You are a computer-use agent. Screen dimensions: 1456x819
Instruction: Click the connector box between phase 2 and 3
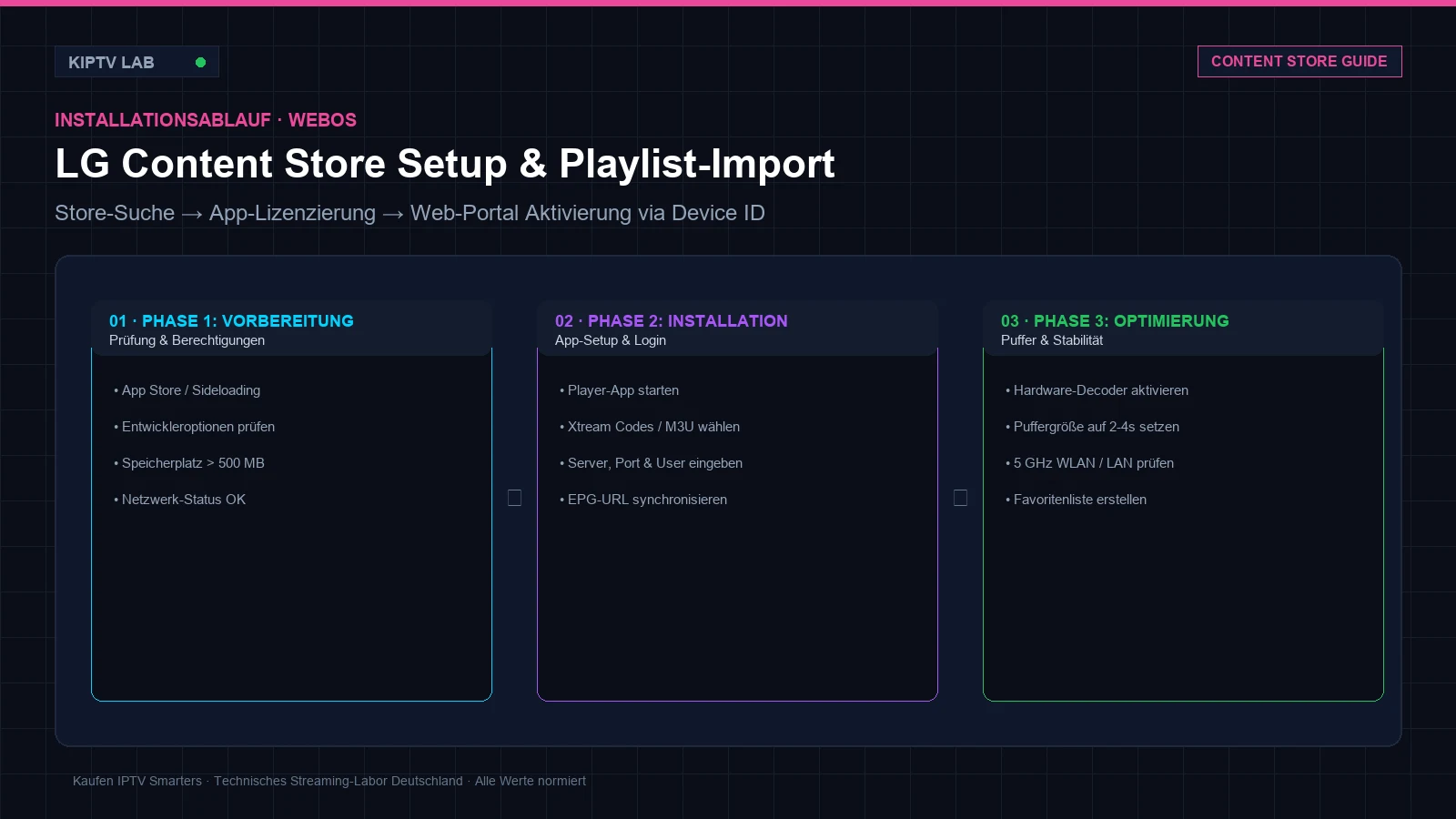[x=960, y=498]
